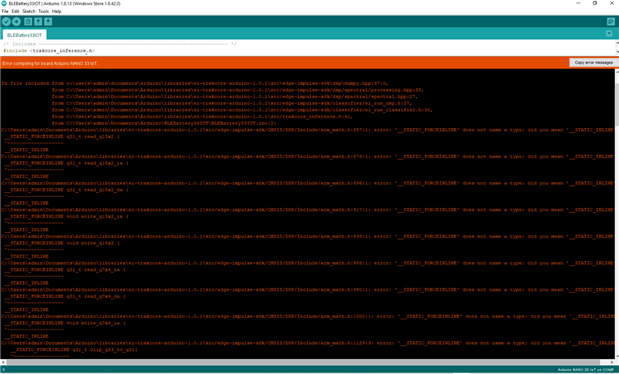Open the Tools menu

coord(43,11)
